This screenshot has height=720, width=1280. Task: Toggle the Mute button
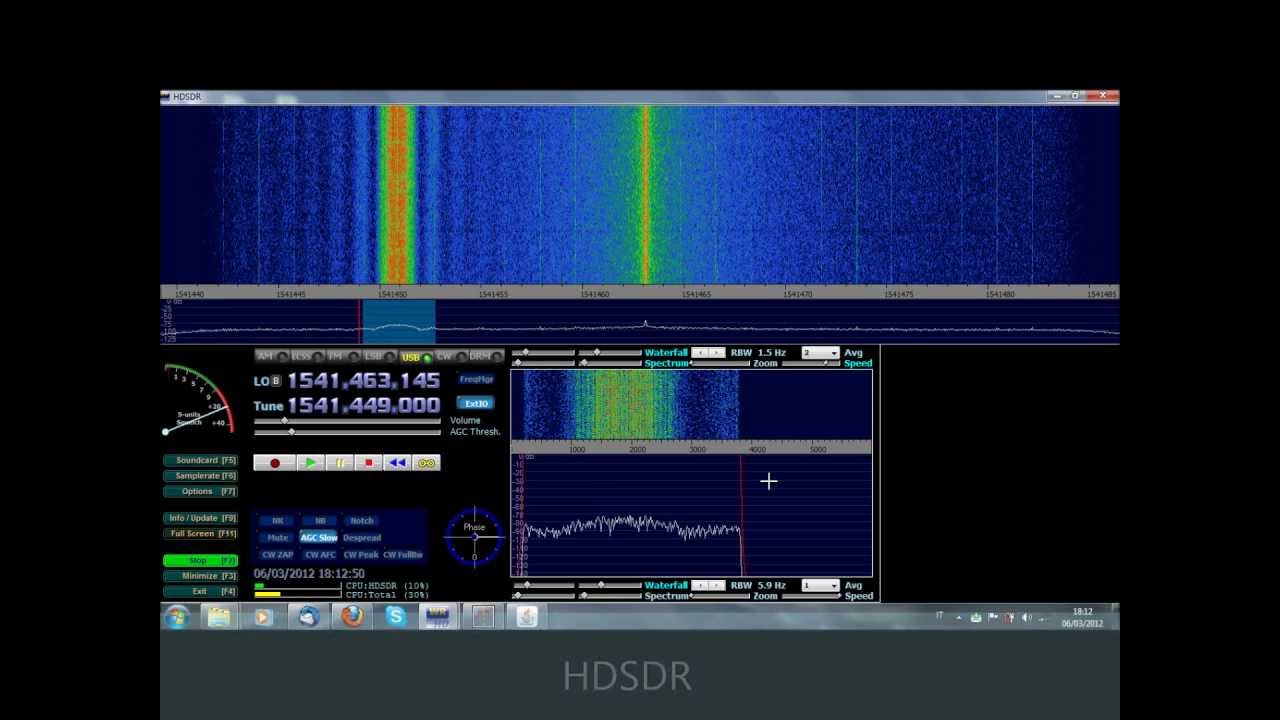(x=277, y=538)
